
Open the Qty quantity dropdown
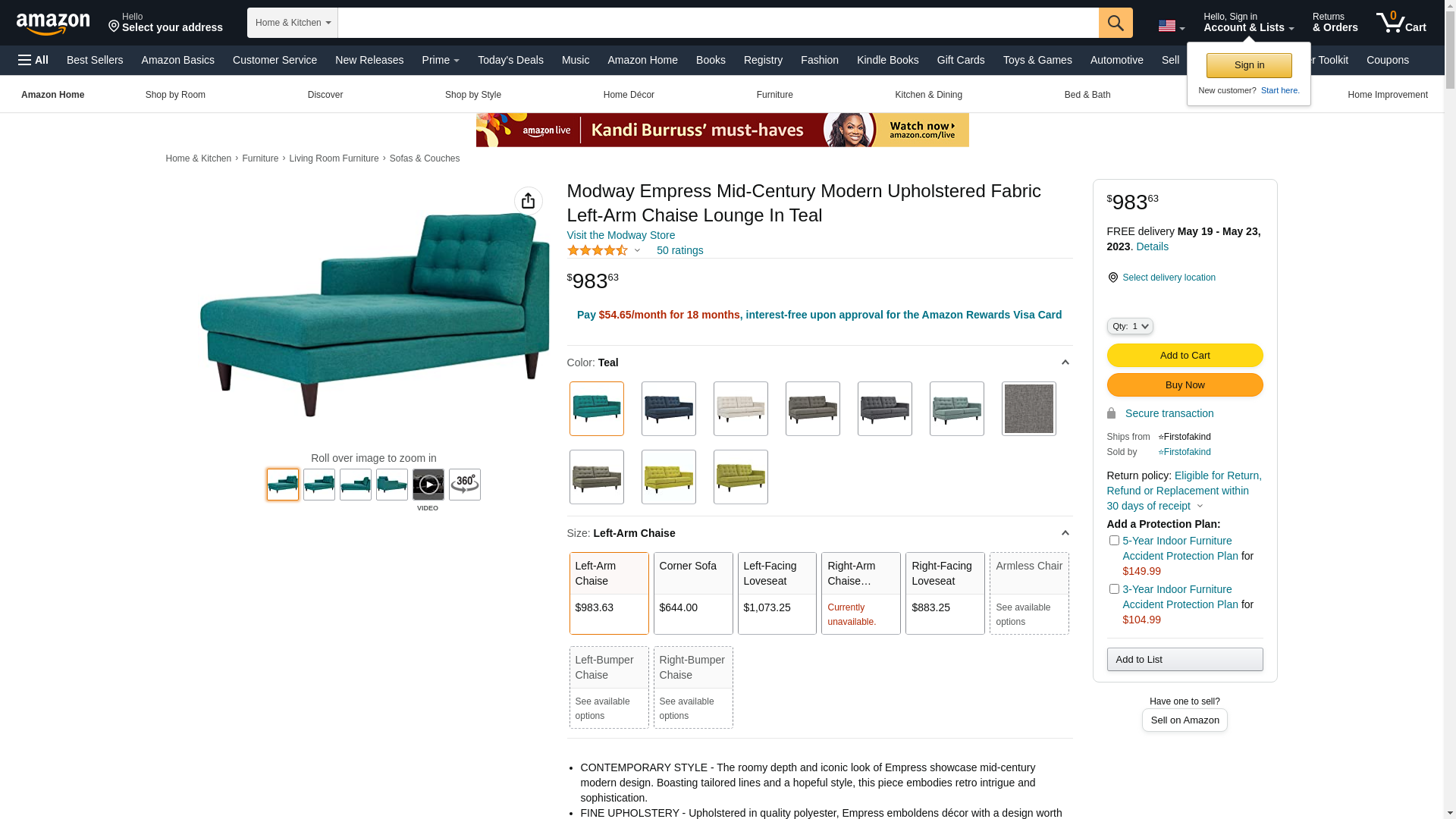pyautogui.click(x=1130, y=326)
